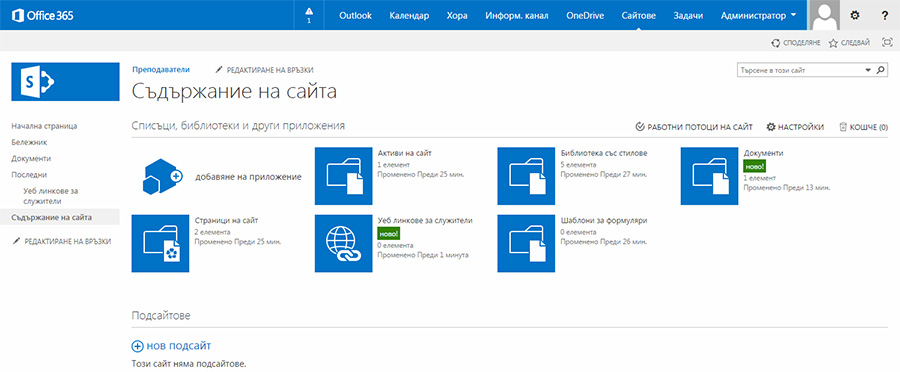Image resolution: width=900 pixels, height=372 pixels.
Task: Select Съдържание на сайта in left navigation
Action: pyautogui.click(x=51, y=217)
